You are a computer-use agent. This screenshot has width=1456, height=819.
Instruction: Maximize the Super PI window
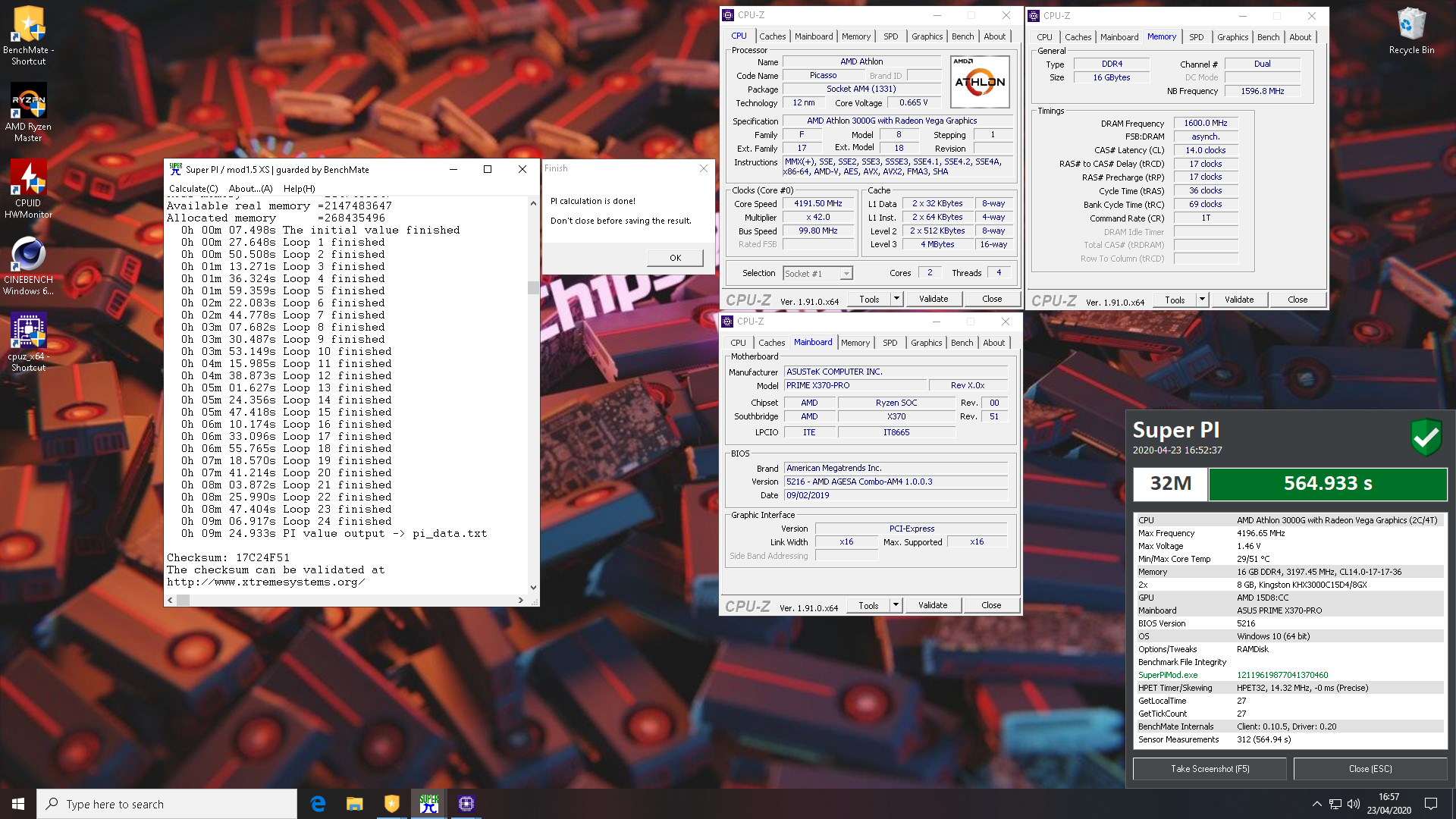(x=488, y=169)
